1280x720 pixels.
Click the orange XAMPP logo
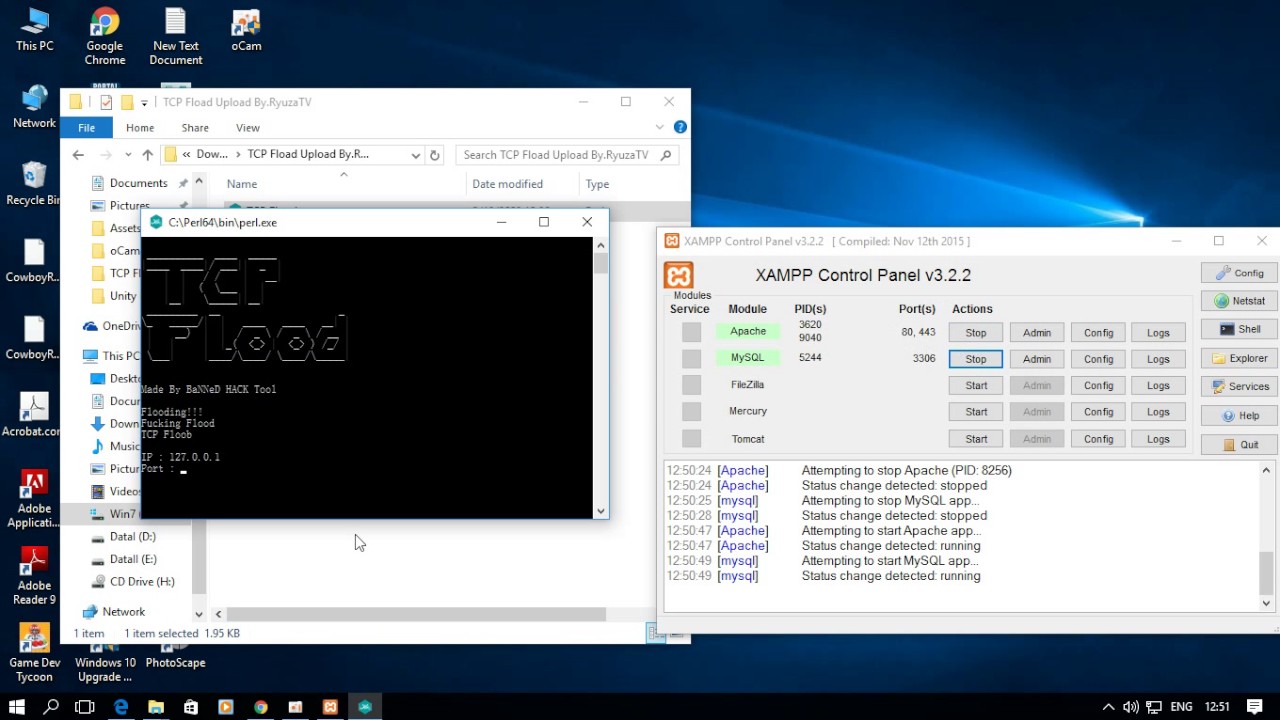pyautogui.click(x=678, y=275)
